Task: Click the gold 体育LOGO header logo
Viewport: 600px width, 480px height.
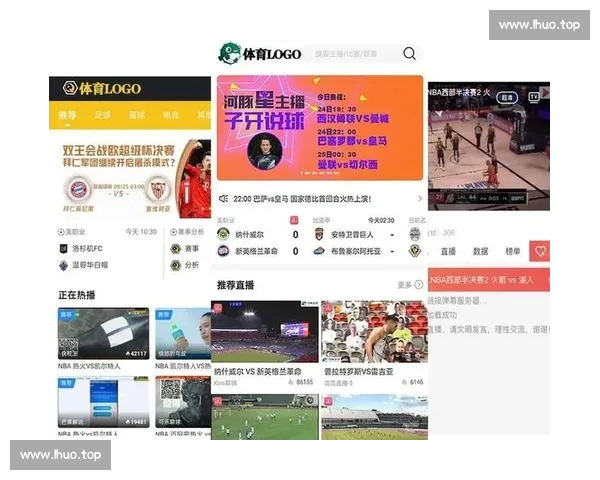Action: coord(102,88)
